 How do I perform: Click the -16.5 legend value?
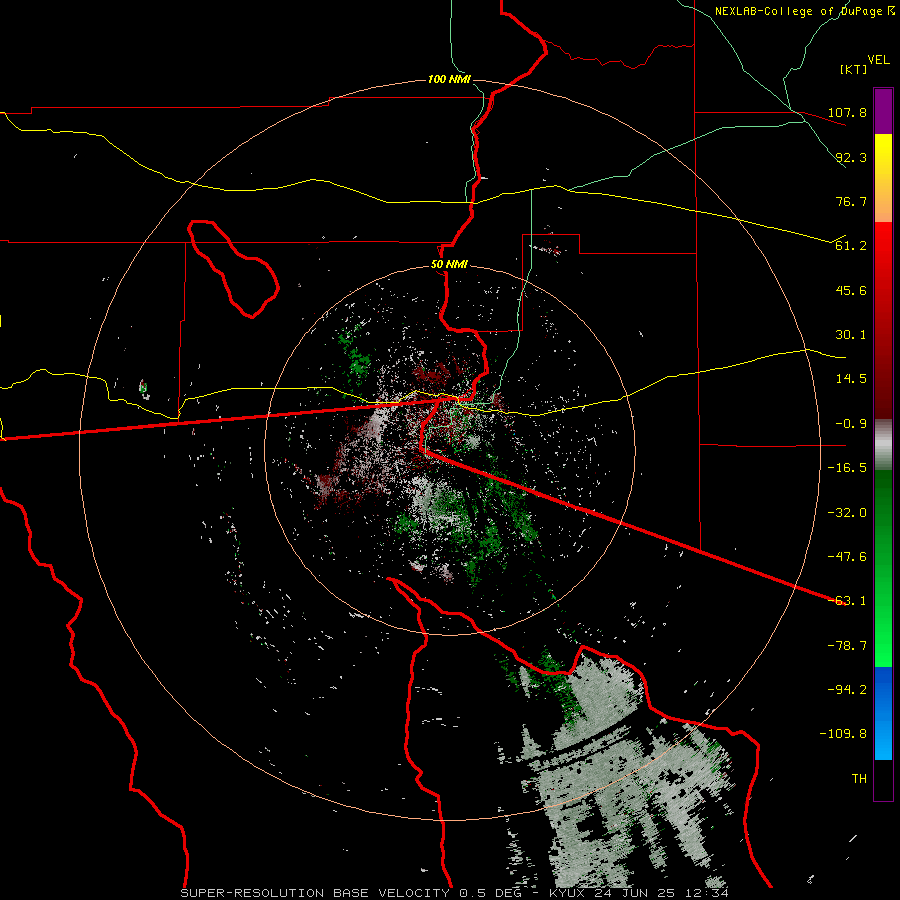[847, 468]
